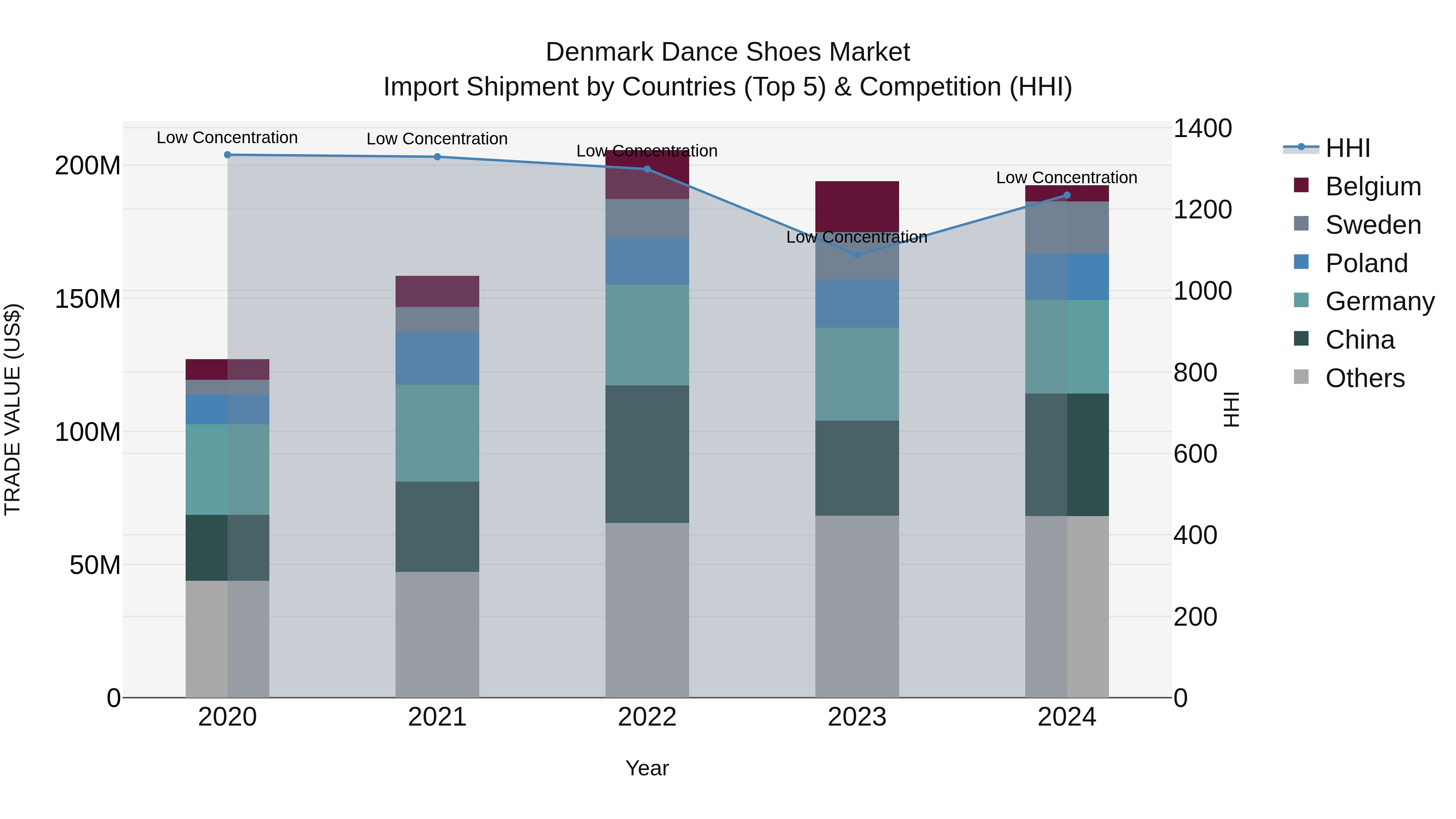Click the 2022 China bar segment
Screen dimensions: 1456x819
pos(647,455)
